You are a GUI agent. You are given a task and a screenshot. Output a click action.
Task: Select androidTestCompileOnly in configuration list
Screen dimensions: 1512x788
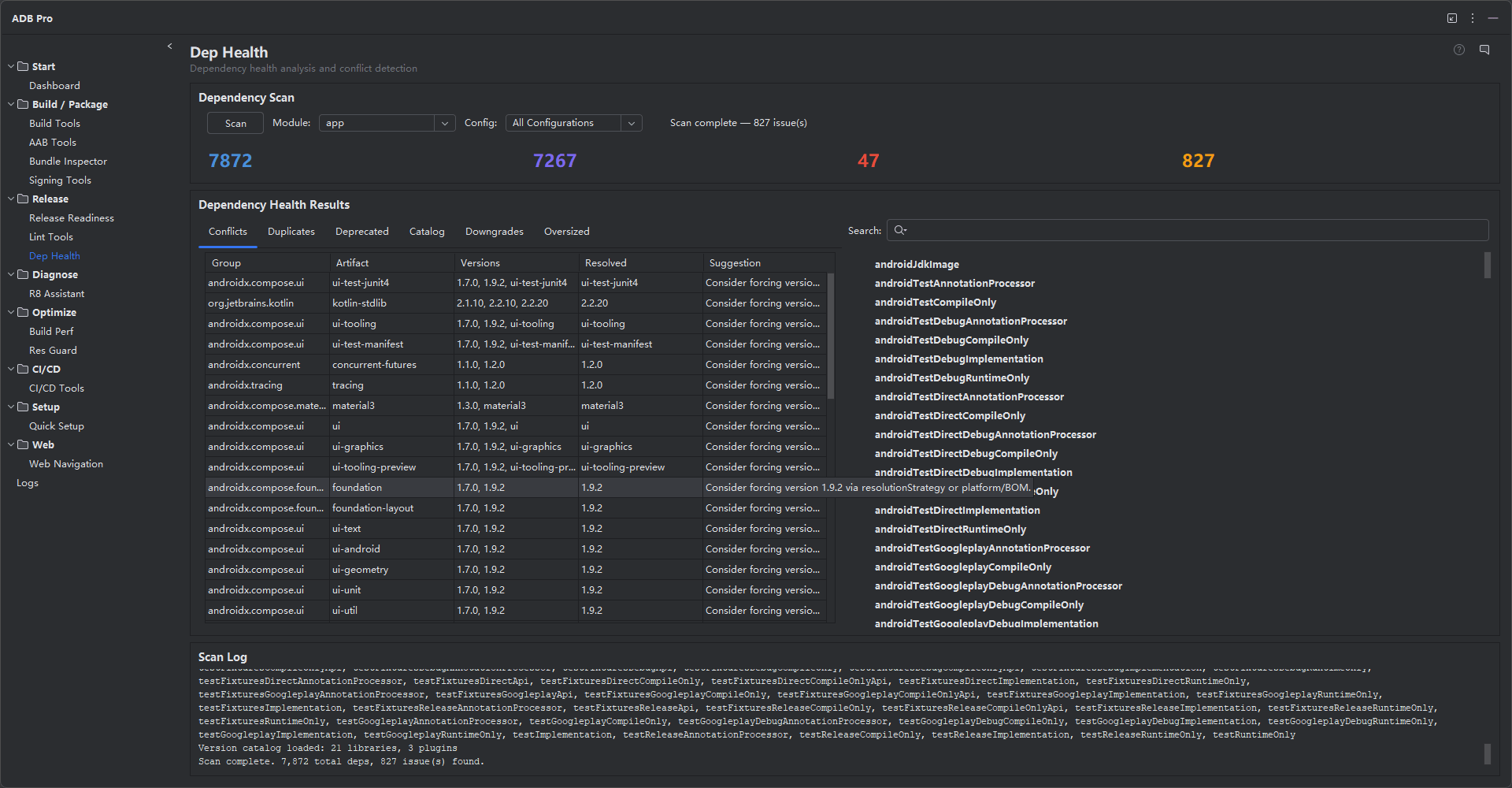tap(935, 303)
